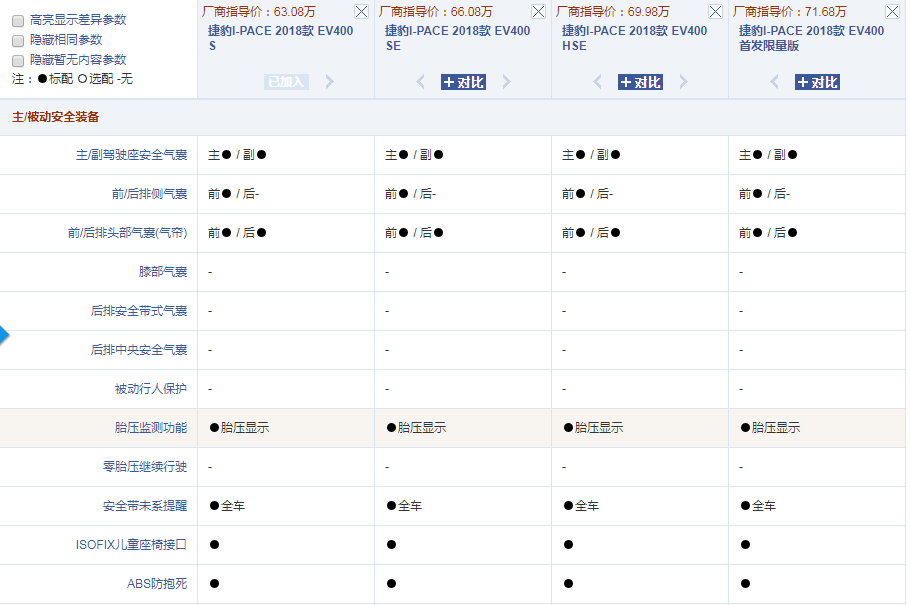This screenshot has height=605, width=911.
Task: Select the 零胎压继续行驶 parameter label
Action: 145,467
